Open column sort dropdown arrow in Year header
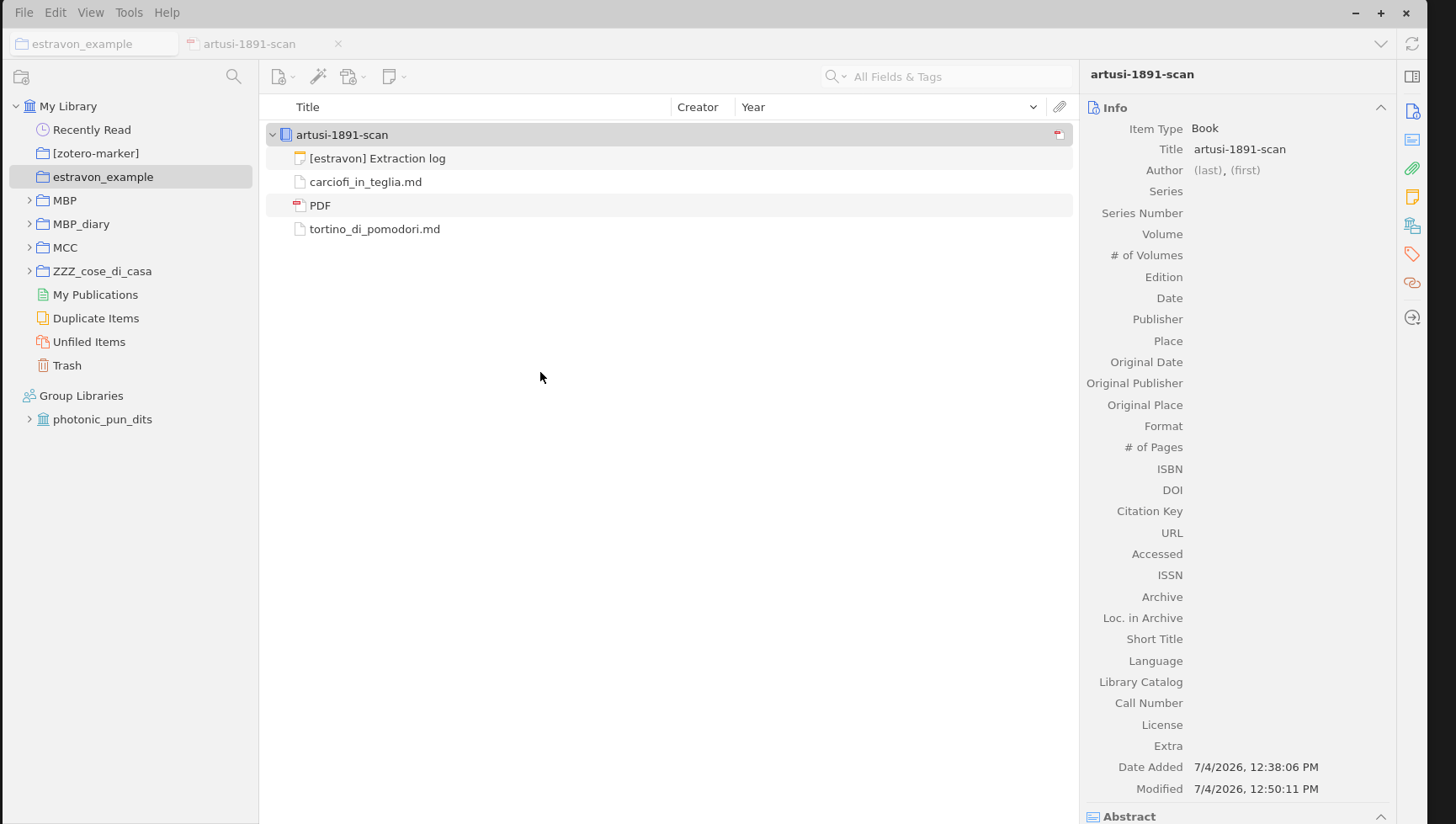 pos(1034,107)
